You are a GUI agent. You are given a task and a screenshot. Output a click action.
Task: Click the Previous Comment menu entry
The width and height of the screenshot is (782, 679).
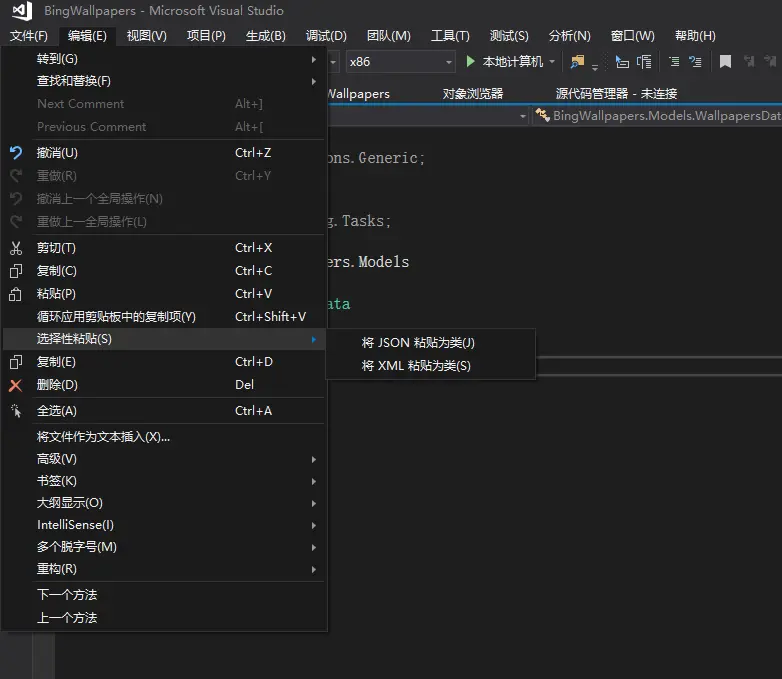click(x=164, y=127)
